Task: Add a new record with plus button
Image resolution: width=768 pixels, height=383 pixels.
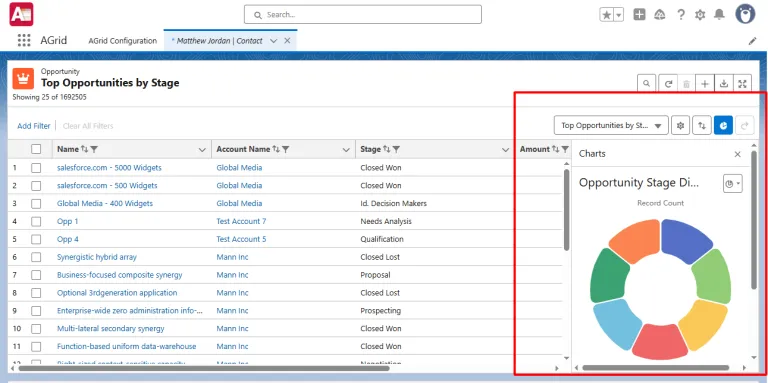Action: coord(705,84)
